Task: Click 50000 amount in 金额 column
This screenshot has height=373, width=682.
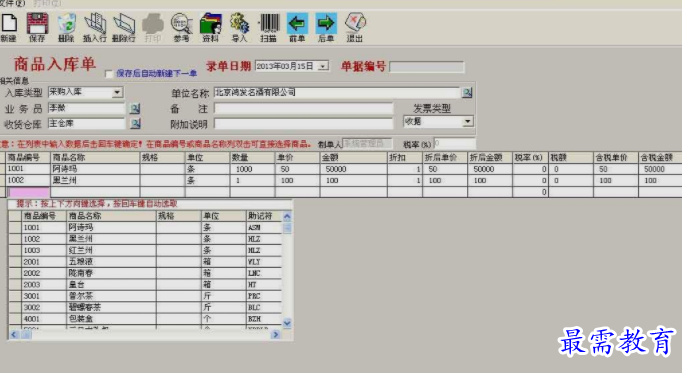Action: [353, 169]
